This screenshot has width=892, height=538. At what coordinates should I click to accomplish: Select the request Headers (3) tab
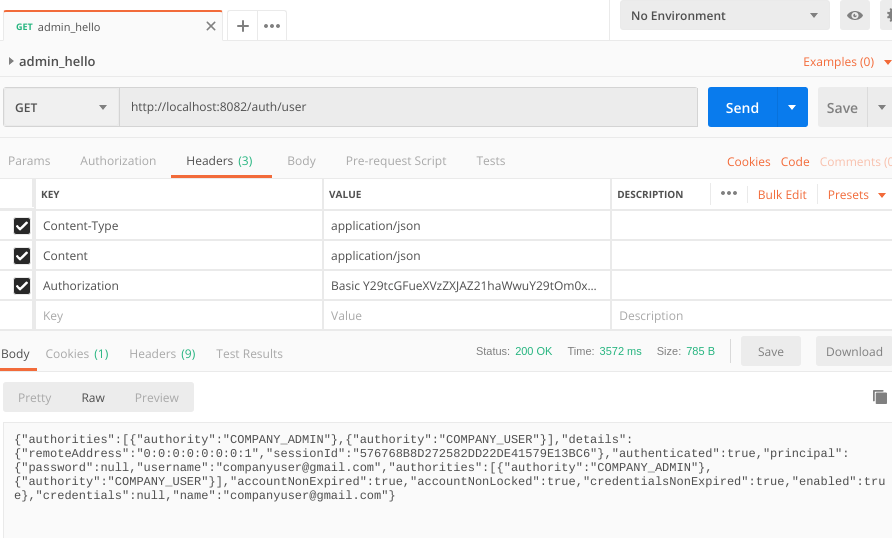coord(220,161)
